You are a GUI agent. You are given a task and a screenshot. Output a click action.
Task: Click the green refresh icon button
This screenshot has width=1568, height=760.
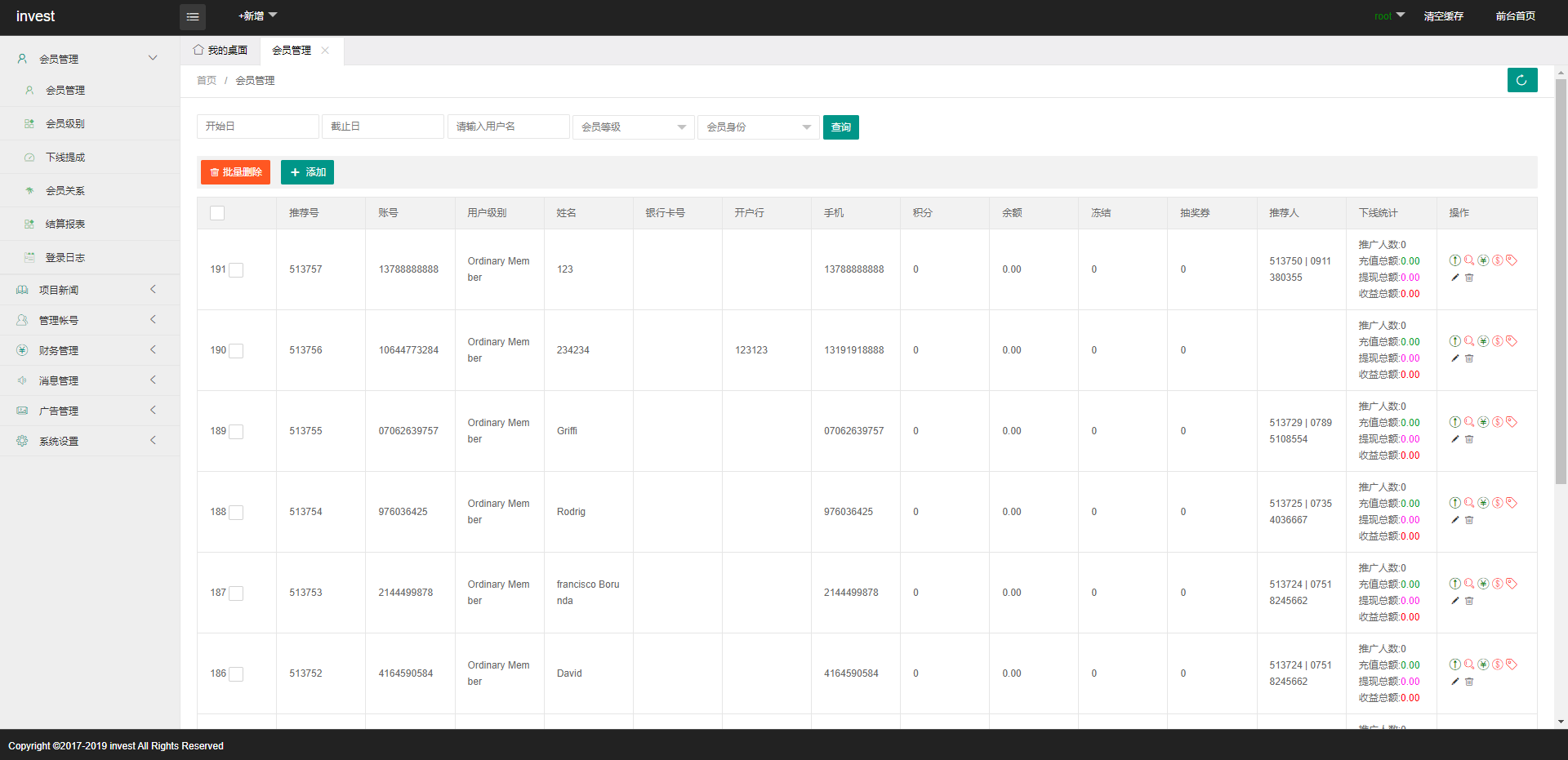(1521, 80)
